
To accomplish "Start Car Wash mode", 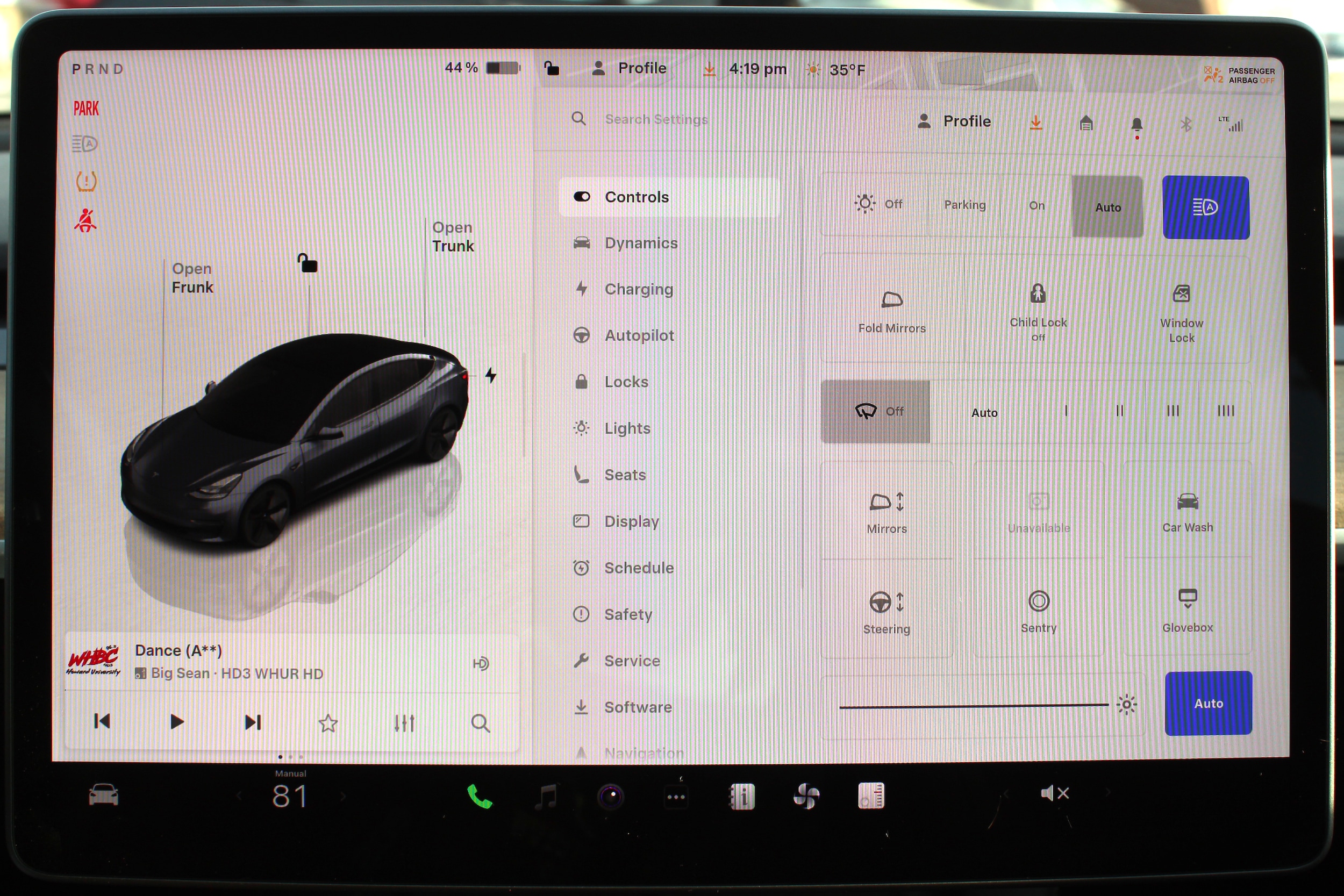I will coord(1187,511).
